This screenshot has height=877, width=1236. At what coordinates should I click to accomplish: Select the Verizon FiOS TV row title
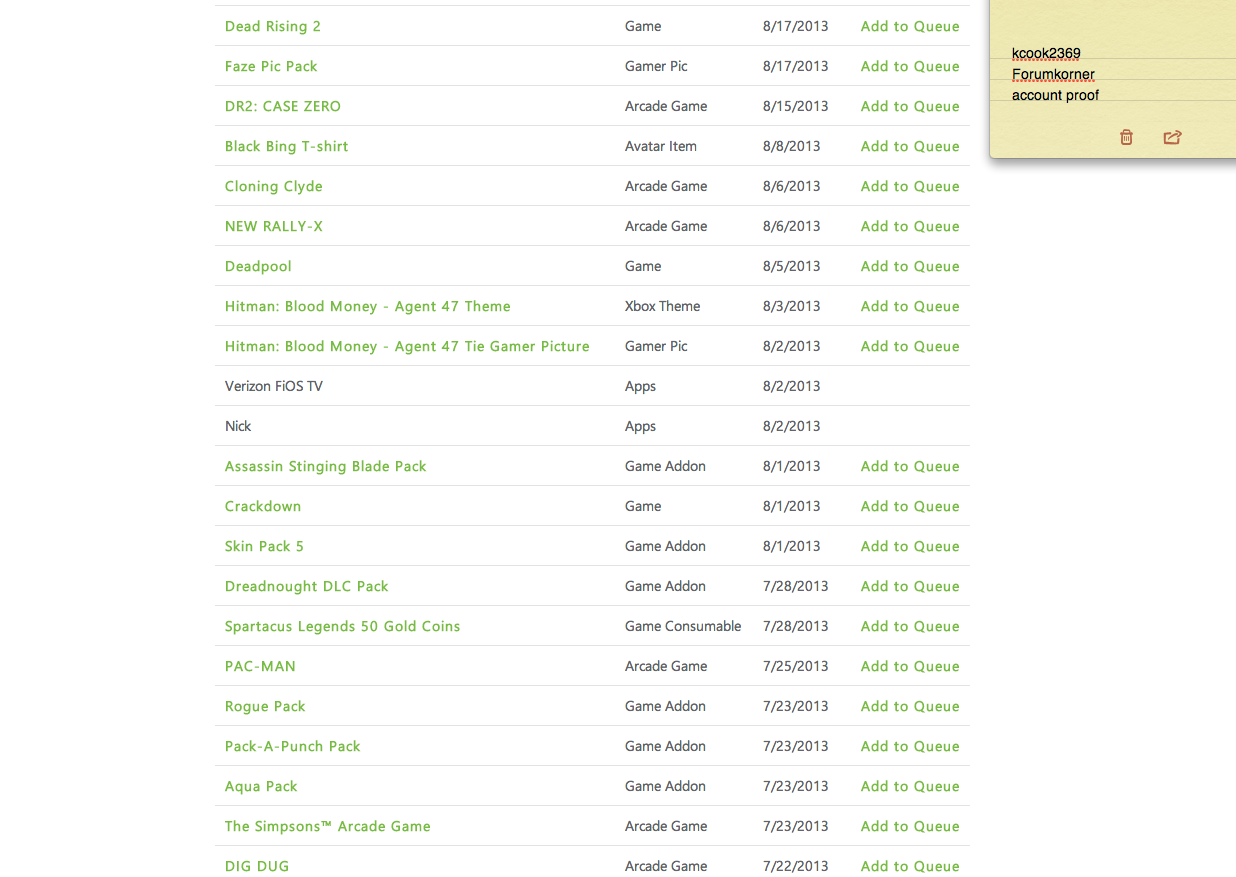274,386
